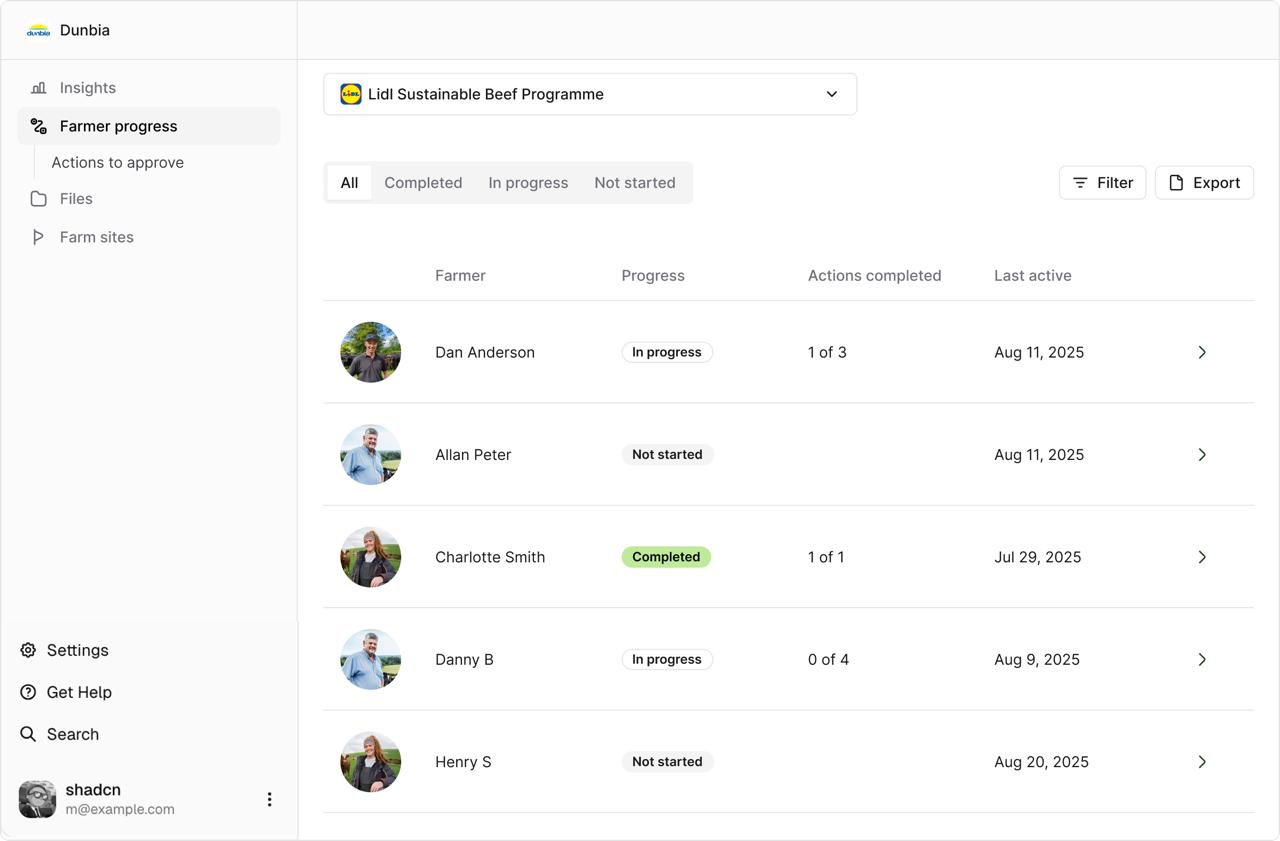
Task: Click the Farm sites flag icon
Action: pyautogui.click(x=38, y=236)
